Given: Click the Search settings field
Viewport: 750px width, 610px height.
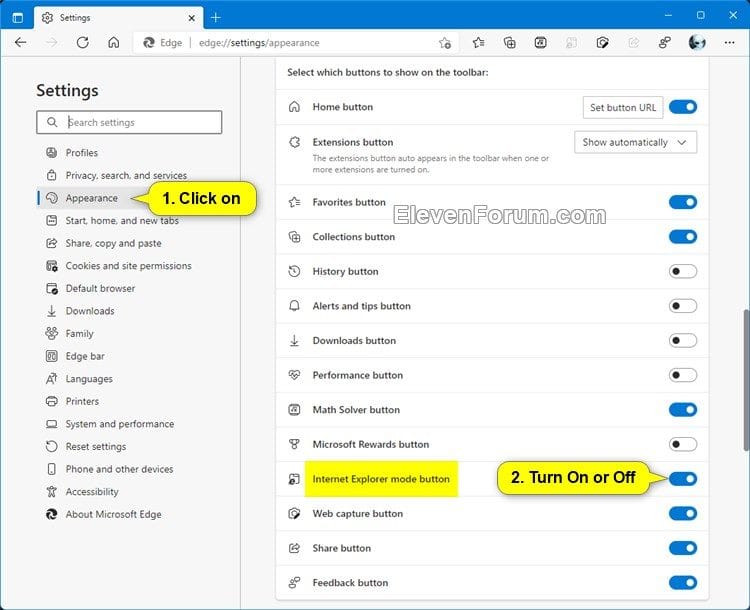Looking at the screenshot, I should click(x=129, y=122).
